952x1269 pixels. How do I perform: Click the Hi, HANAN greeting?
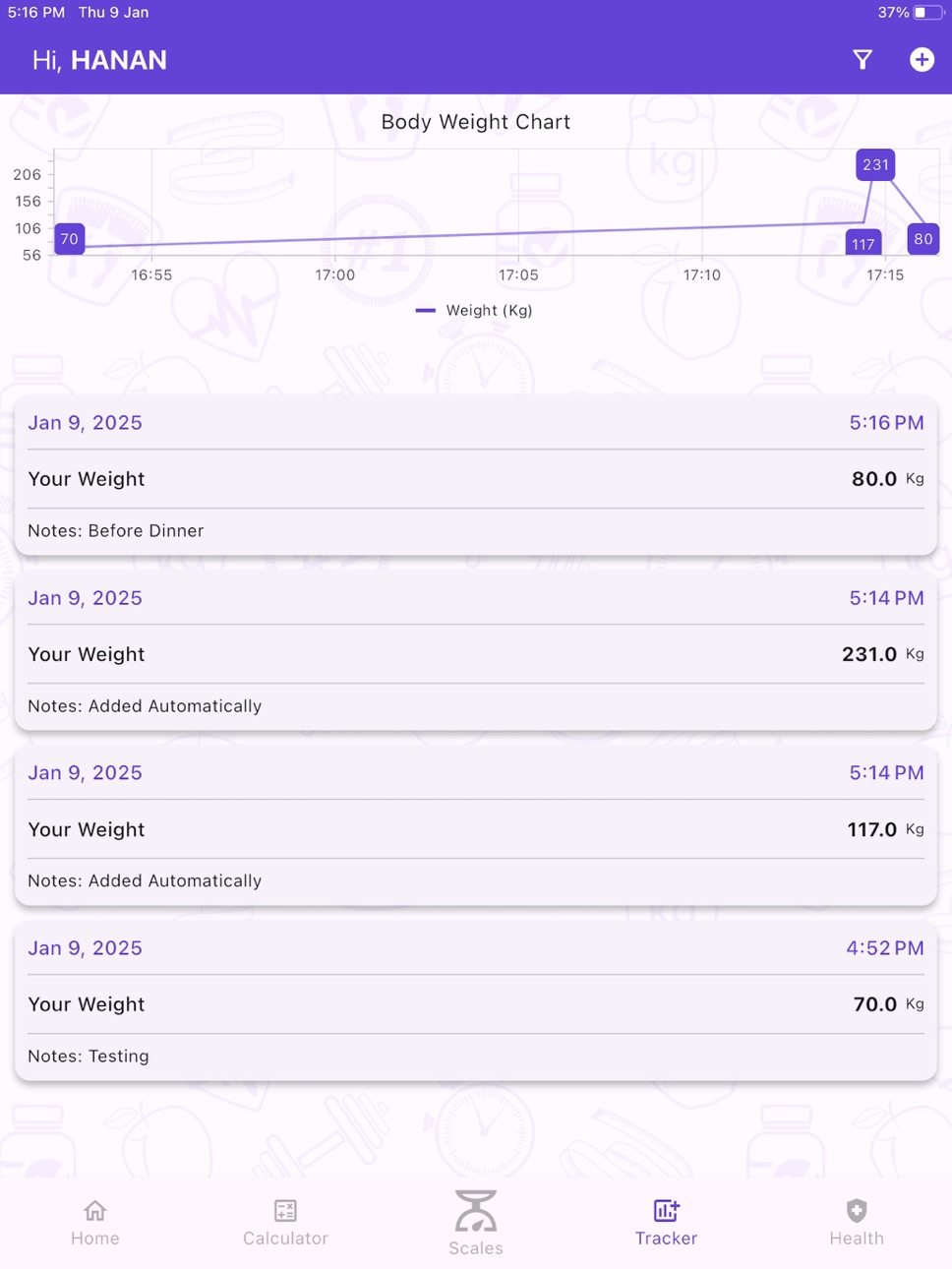99,60
